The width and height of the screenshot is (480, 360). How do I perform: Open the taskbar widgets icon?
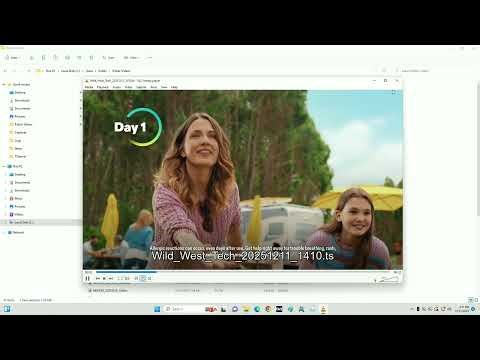pos(7,309)
